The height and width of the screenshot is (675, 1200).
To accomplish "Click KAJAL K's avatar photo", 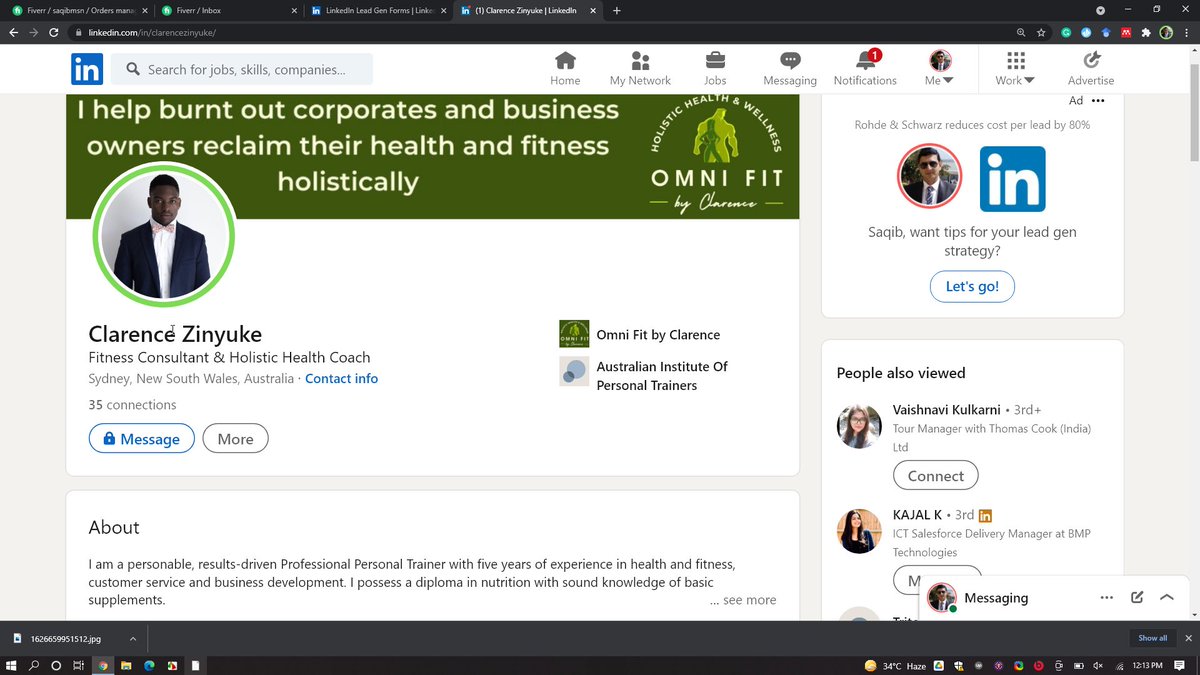I will 858,531.
